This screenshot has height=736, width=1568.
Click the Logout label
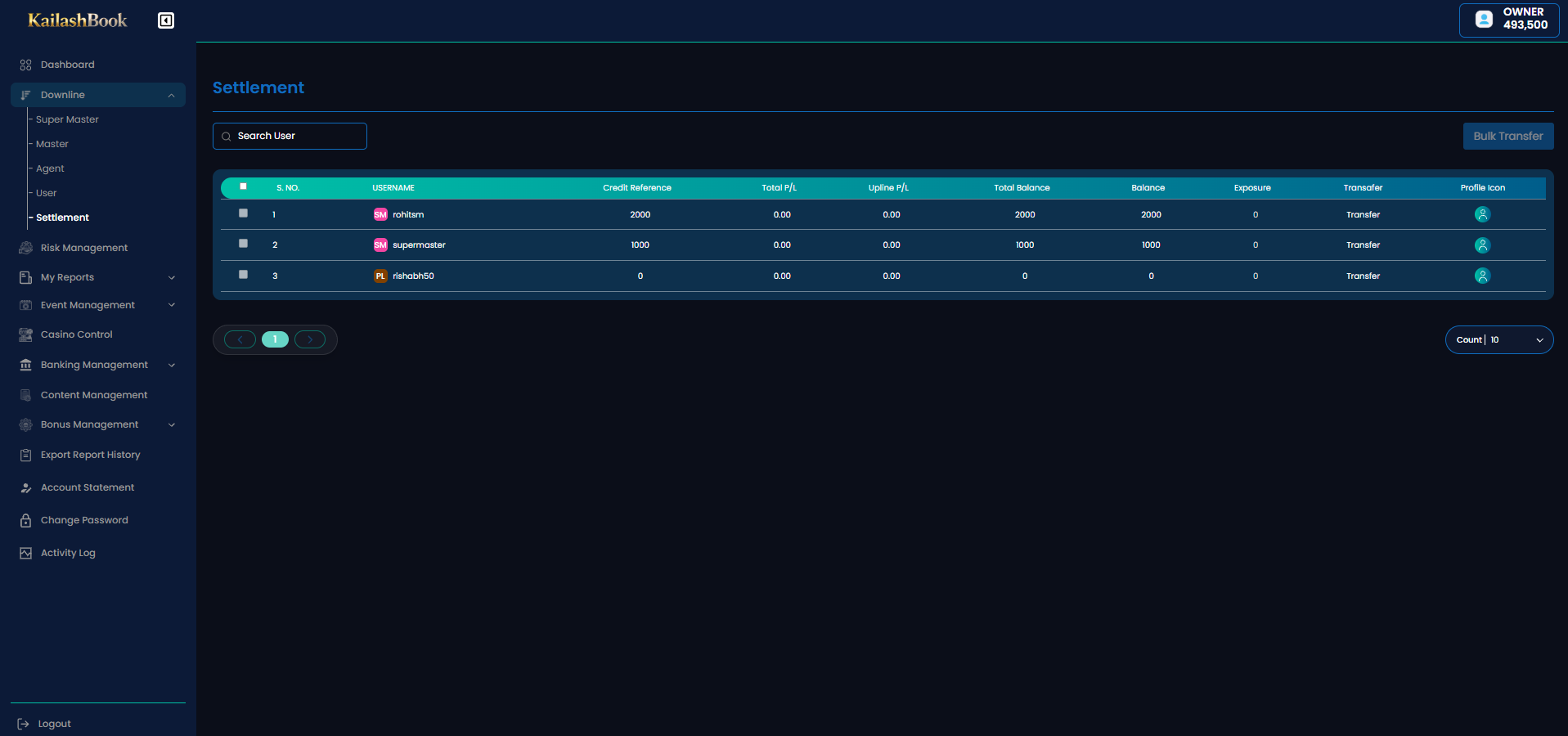coord(54,724)
